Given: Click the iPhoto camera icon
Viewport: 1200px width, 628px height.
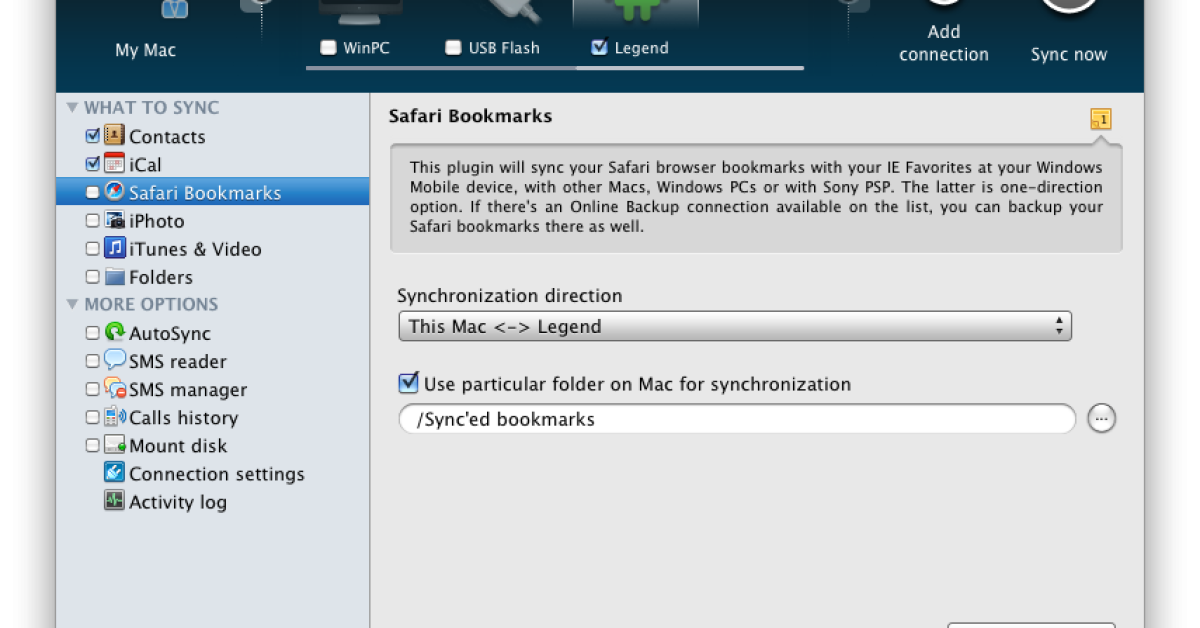Looking at the screenshot, I should pyautogui.click(x=114, y=220).
